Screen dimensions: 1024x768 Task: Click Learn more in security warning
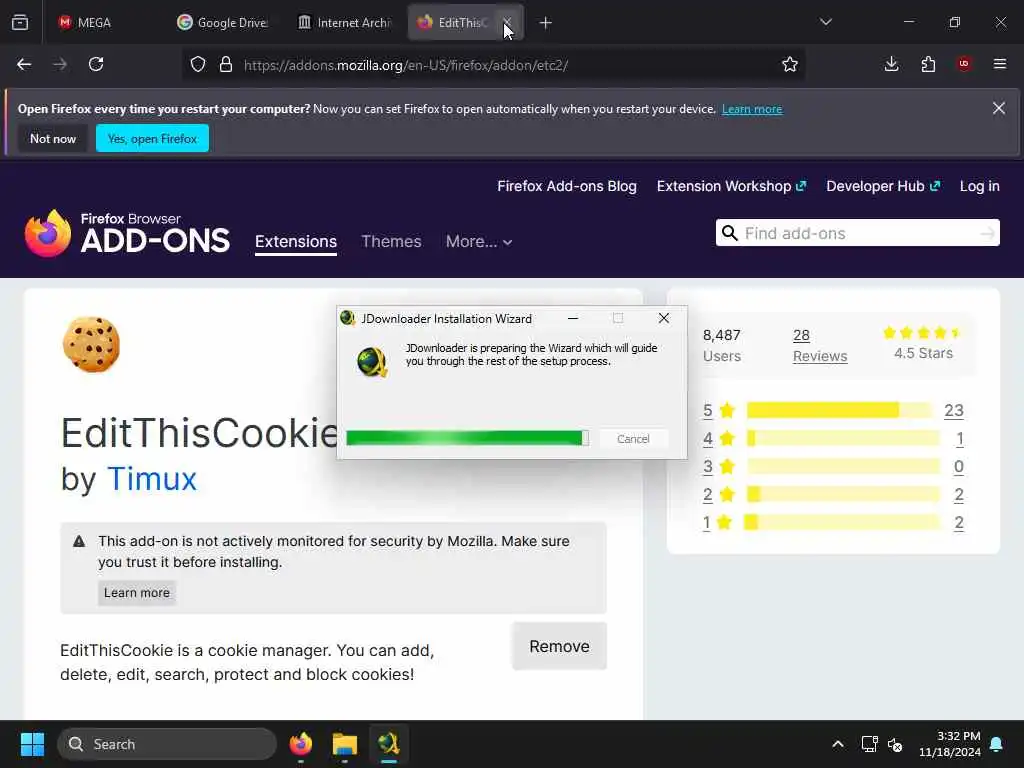click(136, 593)
